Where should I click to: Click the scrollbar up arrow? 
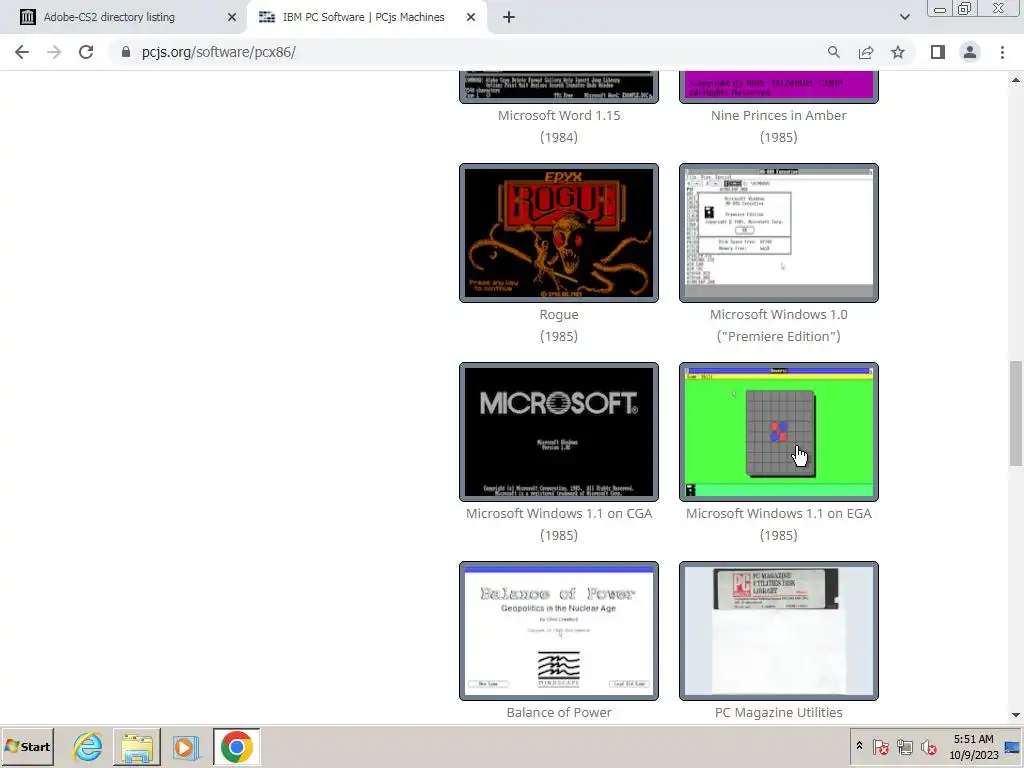(1016, 80)
